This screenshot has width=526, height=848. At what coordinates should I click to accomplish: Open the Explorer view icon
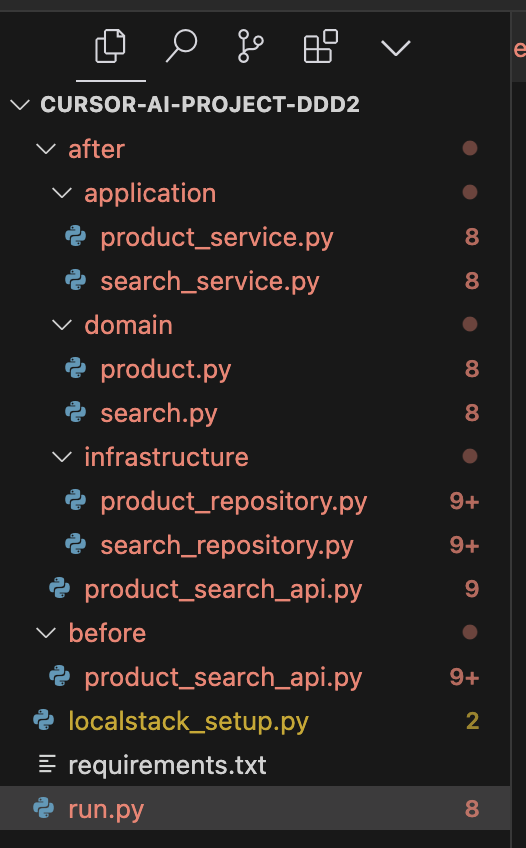click(110, 47)
